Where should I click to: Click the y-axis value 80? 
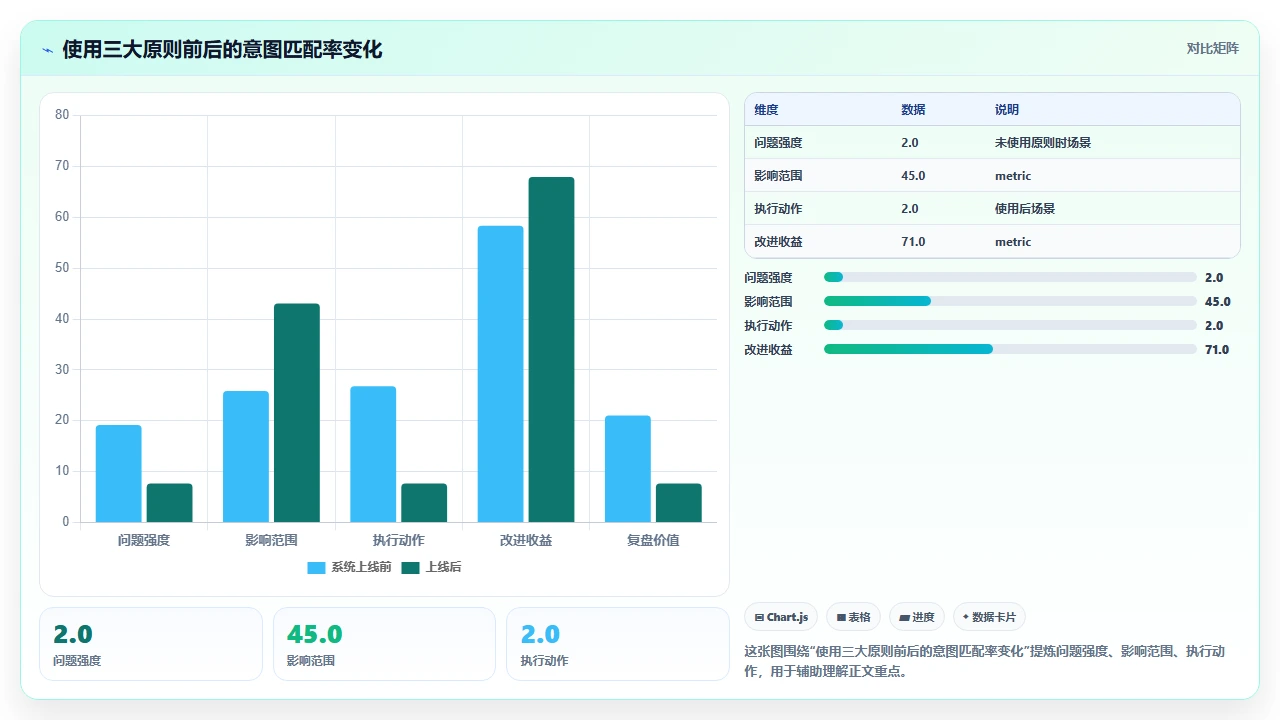coord(62,115)
